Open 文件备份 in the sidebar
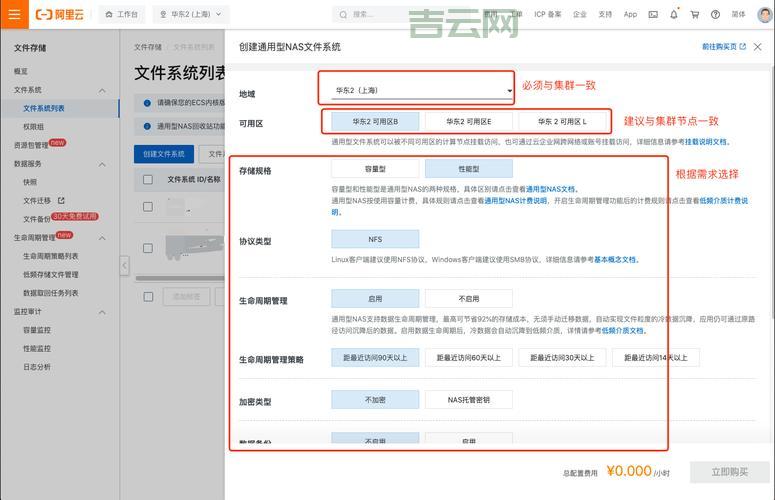Screen dimensions: 775x500 click(x=37, y=219)
